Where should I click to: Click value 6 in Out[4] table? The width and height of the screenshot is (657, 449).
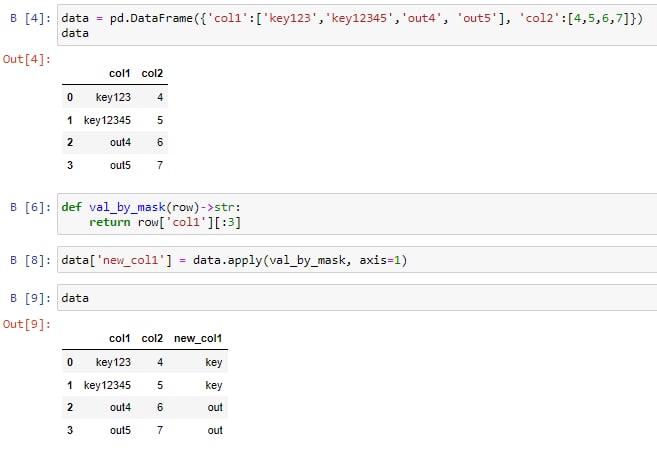160,142
